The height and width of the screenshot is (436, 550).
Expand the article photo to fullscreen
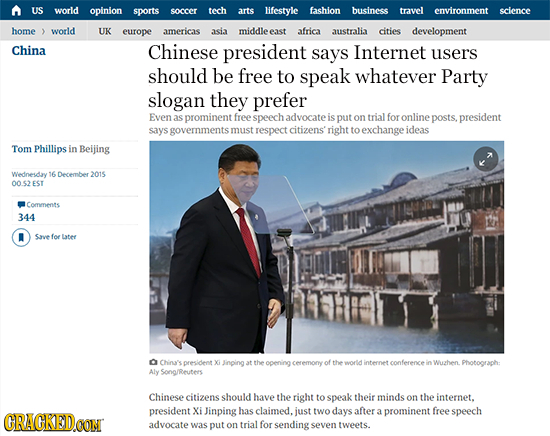485,159
